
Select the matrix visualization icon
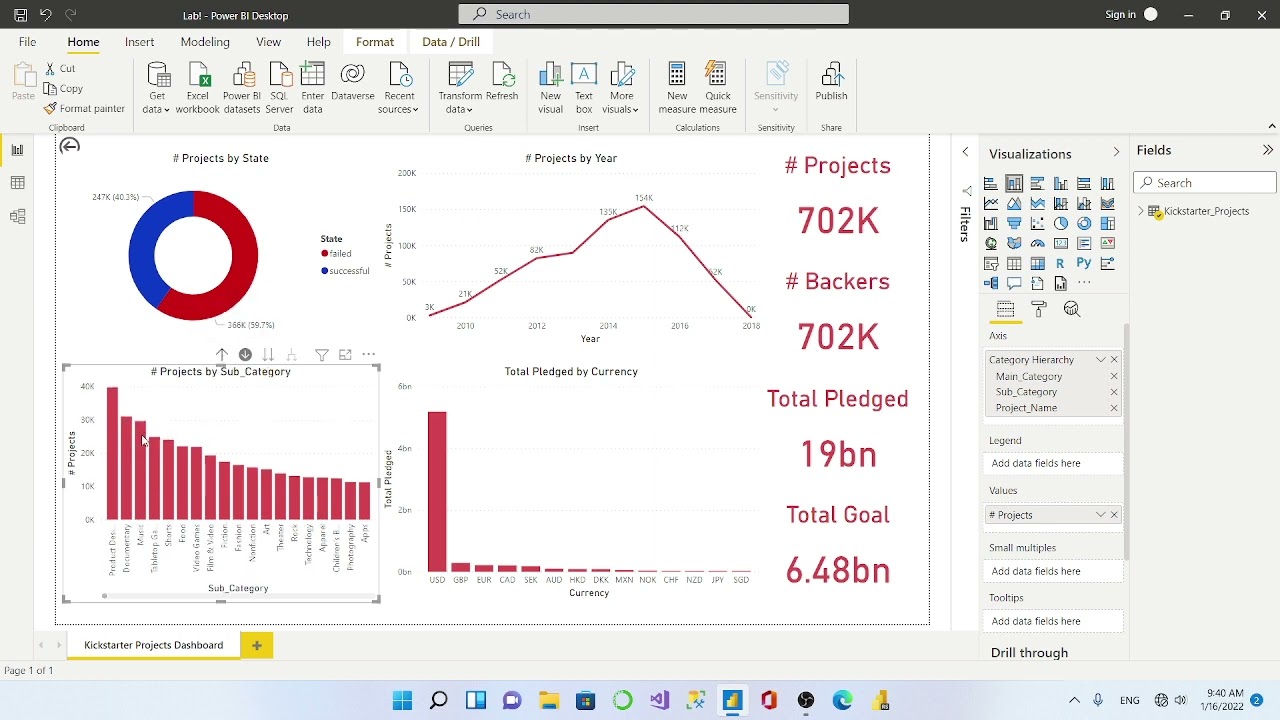point(1038,264)
